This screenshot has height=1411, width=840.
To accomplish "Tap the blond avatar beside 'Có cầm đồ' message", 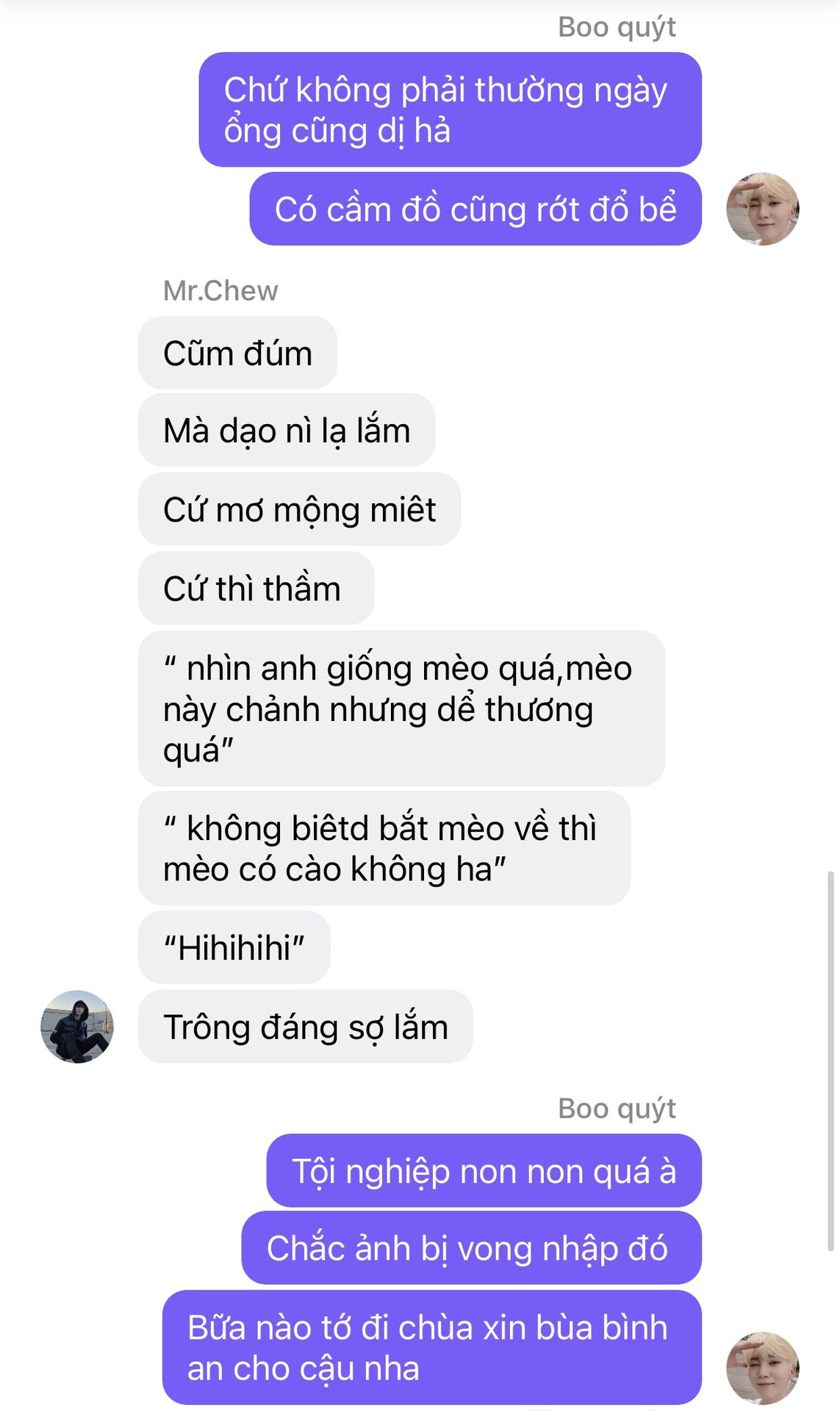I will [763, 209].
